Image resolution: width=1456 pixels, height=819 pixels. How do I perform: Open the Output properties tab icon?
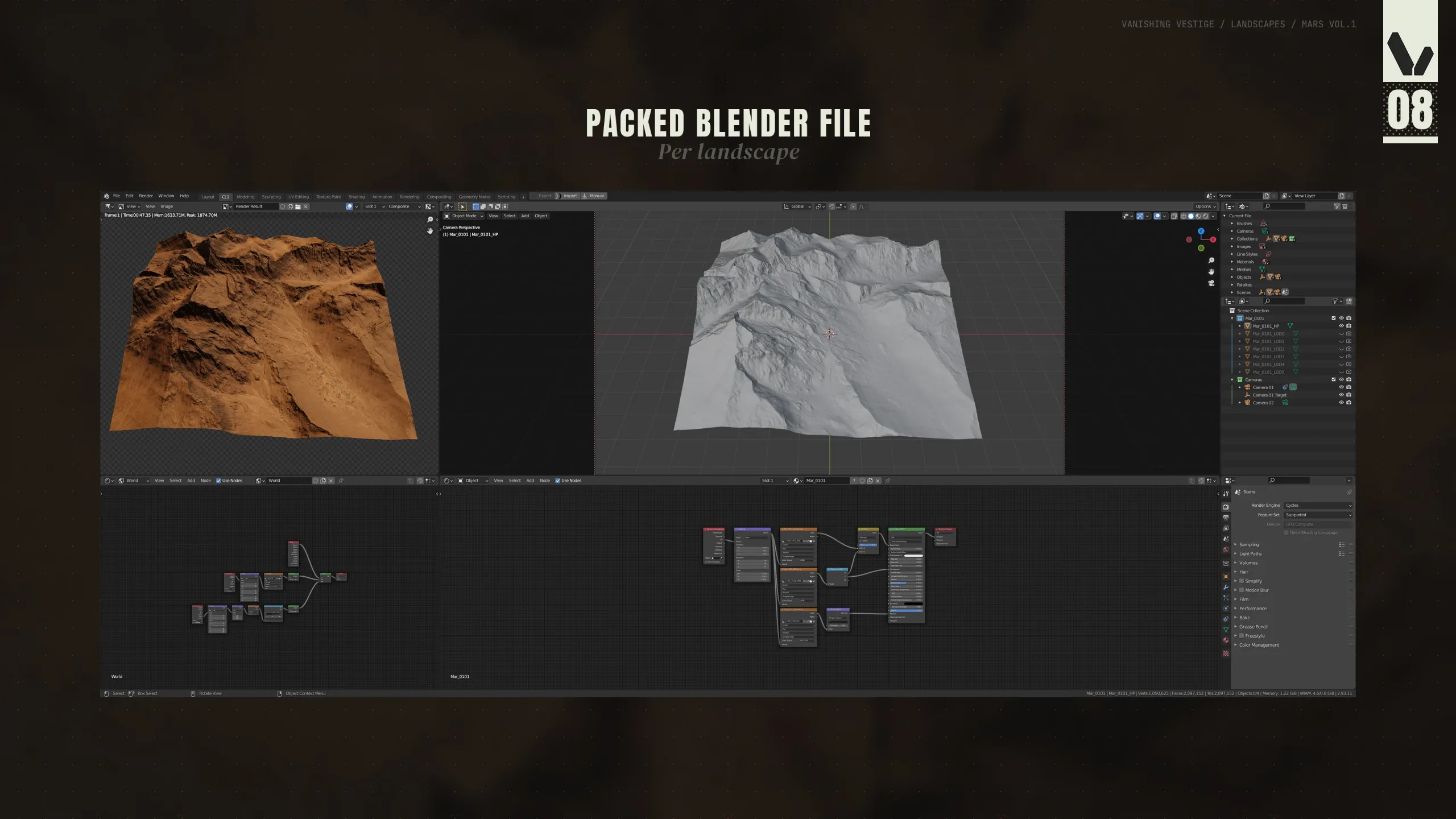[1226, 518]
